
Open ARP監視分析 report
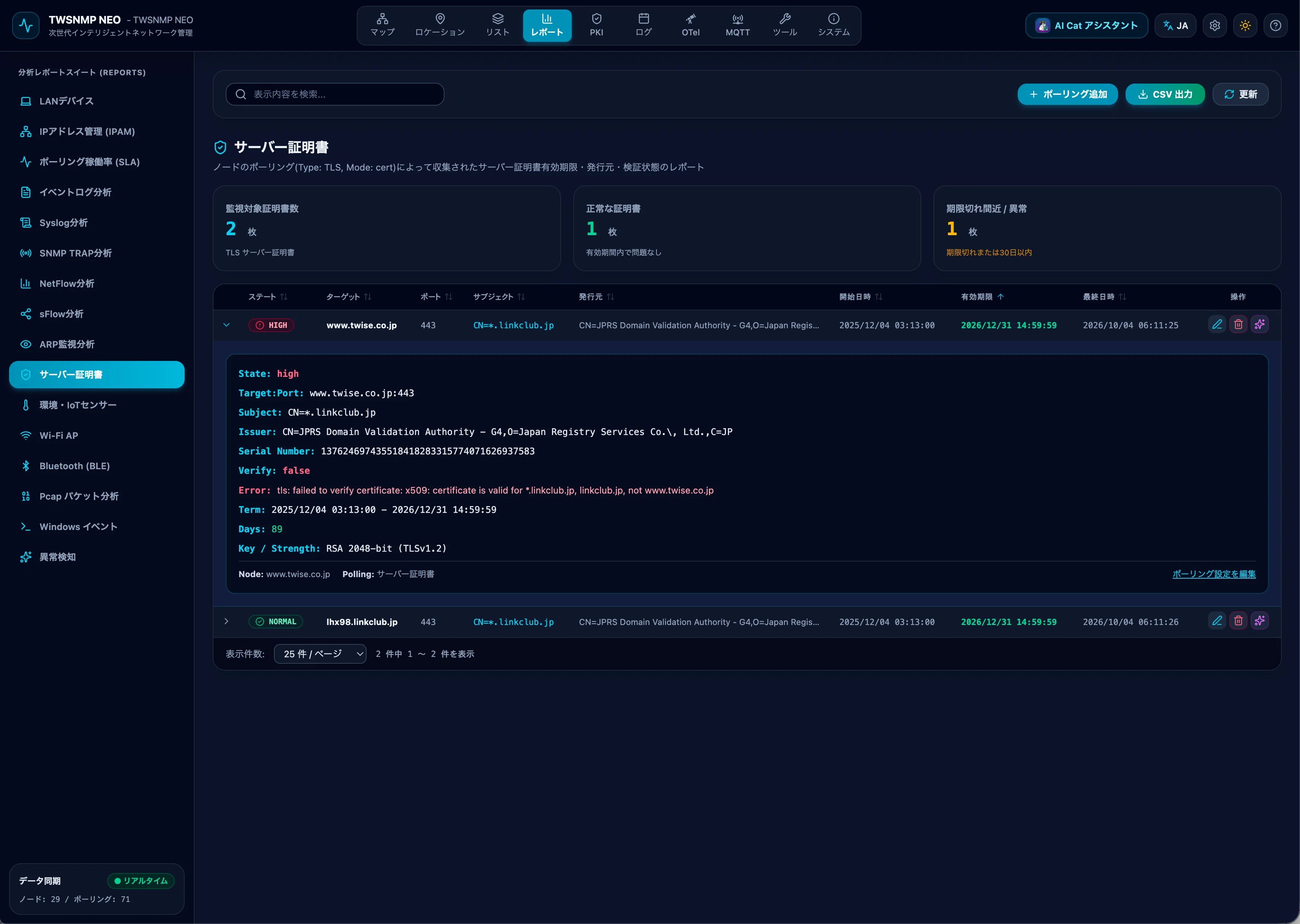click(x=97, y=344)
